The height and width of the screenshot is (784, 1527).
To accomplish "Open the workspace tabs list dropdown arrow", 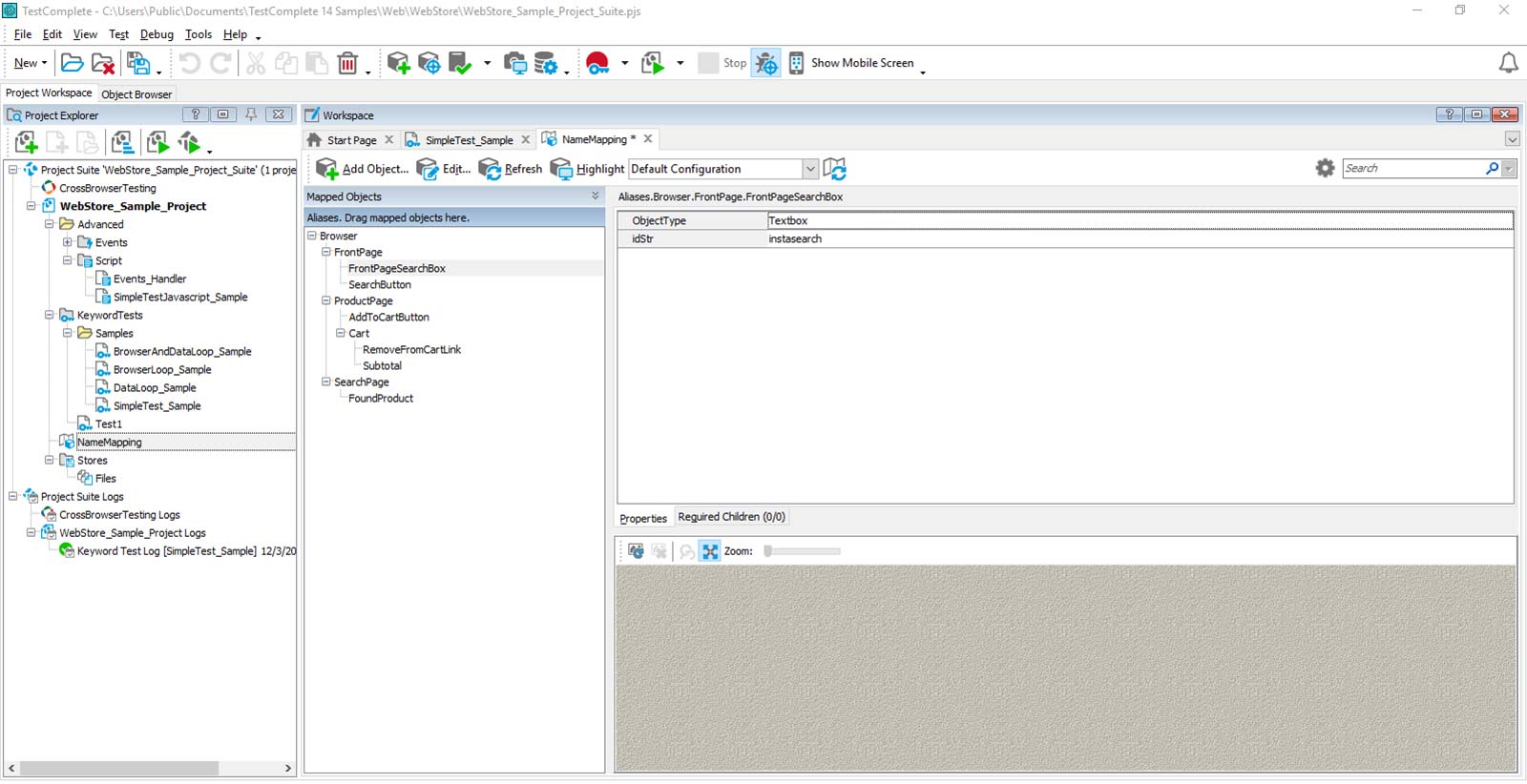I will click(x=1513, y=139).
